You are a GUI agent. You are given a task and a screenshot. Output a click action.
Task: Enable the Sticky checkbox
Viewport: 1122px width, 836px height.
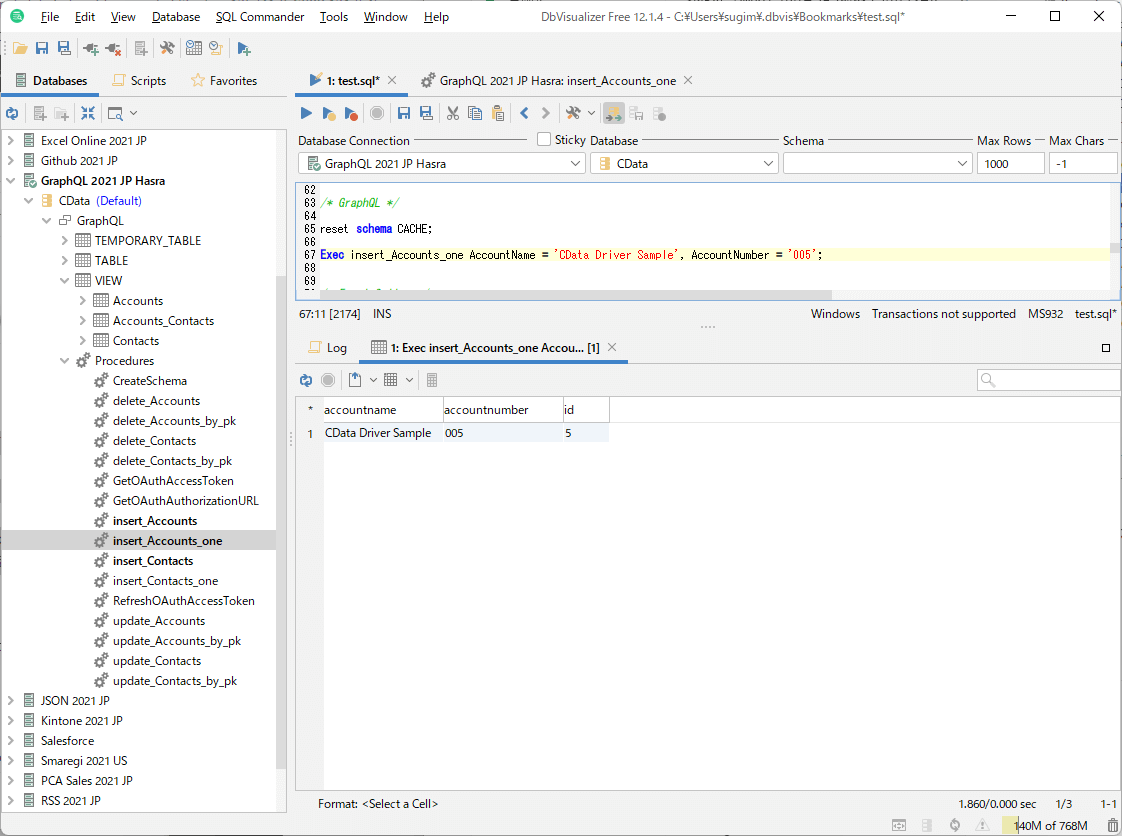544,140
